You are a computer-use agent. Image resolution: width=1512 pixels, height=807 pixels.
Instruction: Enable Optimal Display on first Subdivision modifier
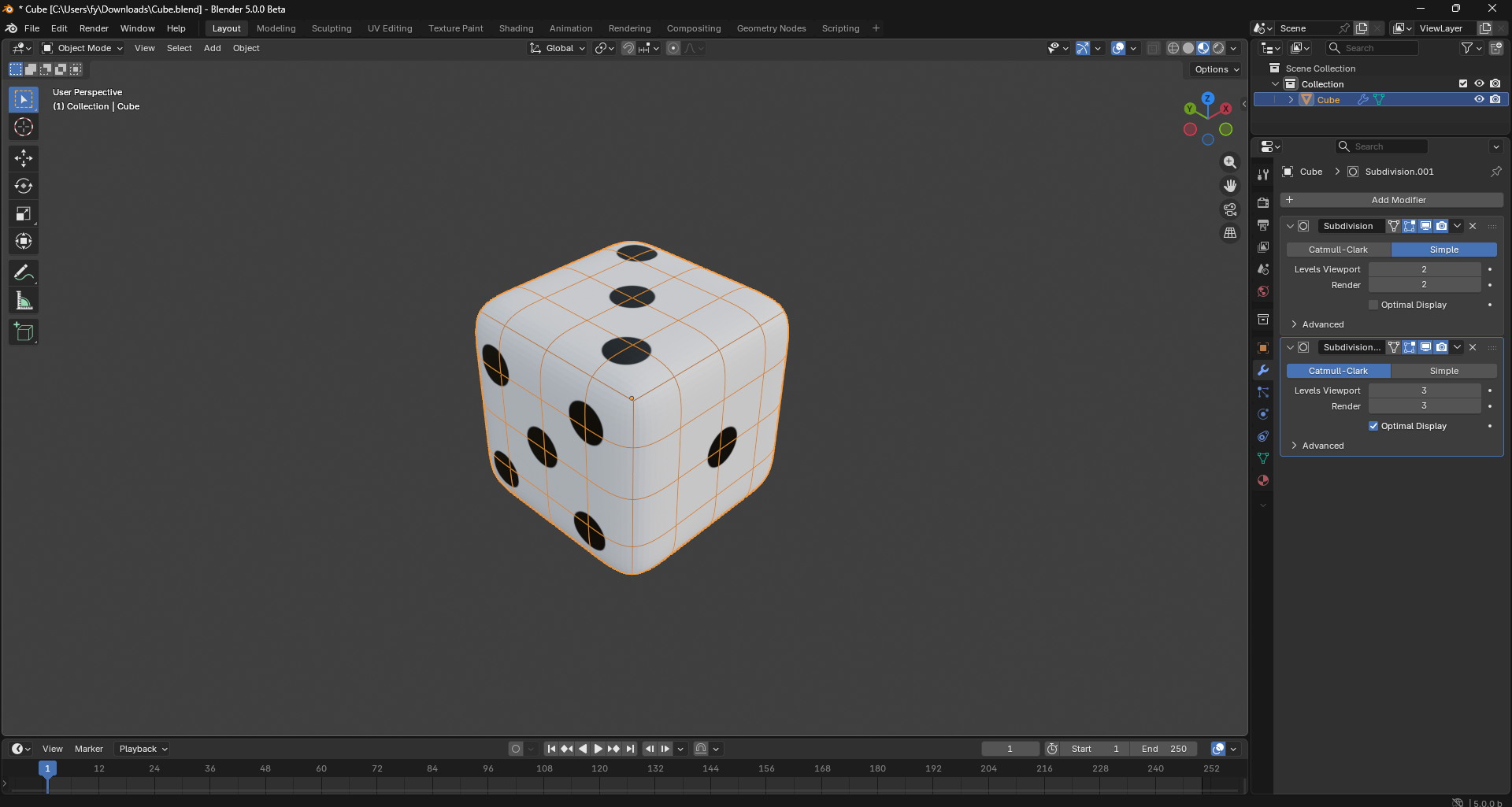1373,305
